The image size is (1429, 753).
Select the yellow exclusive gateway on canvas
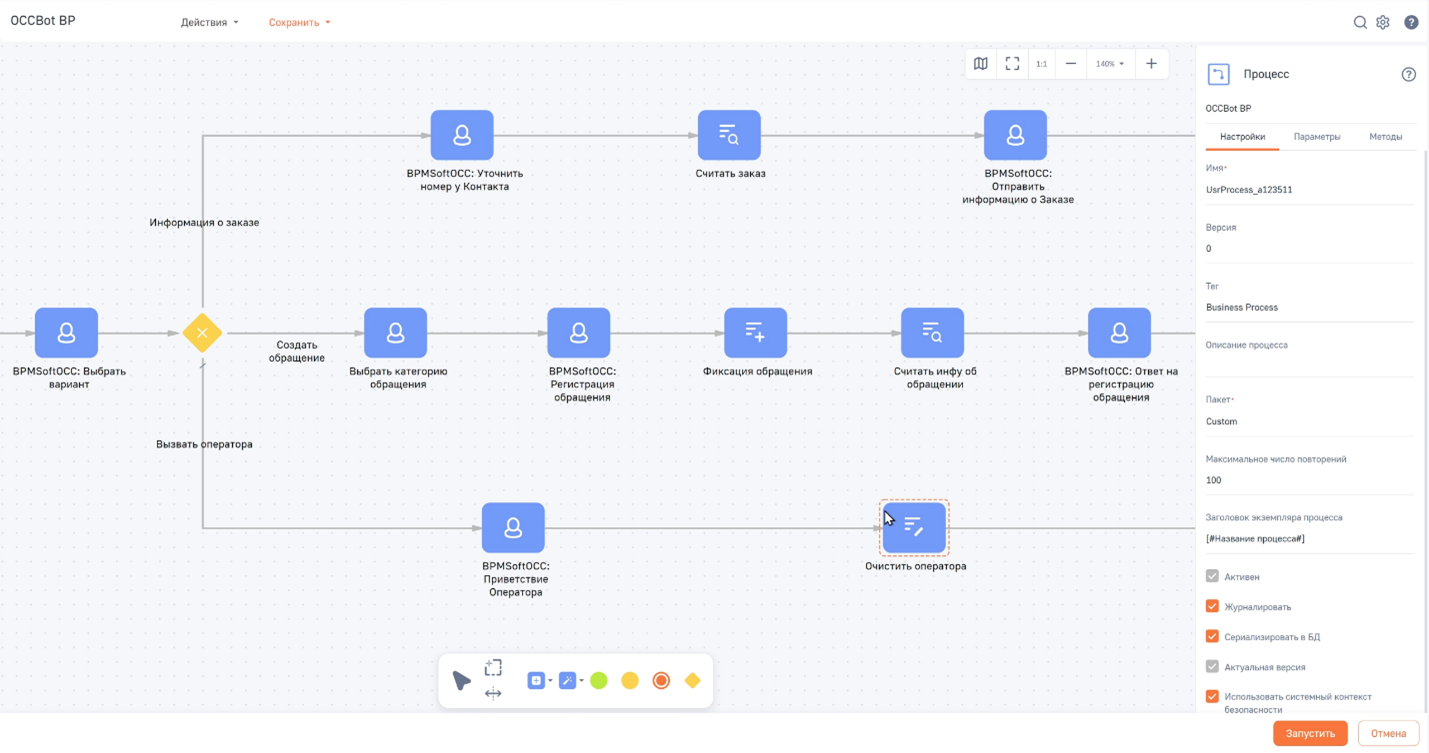(x=202, y=333)
